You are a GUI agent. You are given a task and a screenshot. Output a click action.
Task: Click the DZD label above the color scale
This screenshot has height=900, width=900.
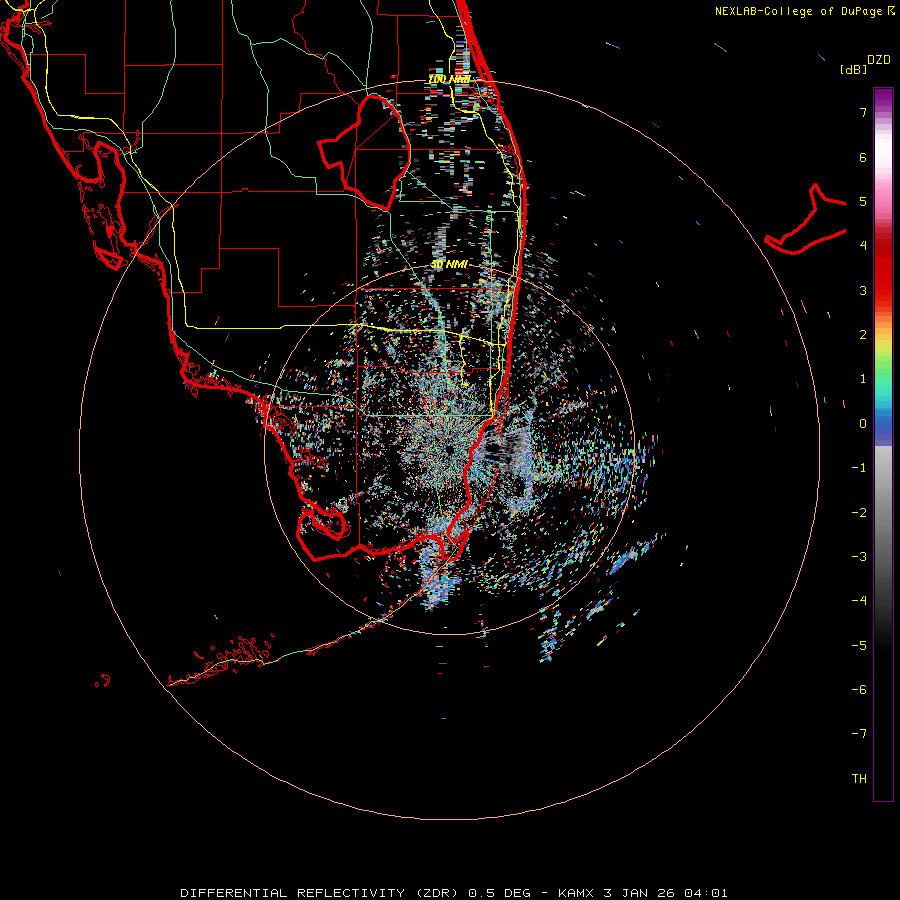879,60
